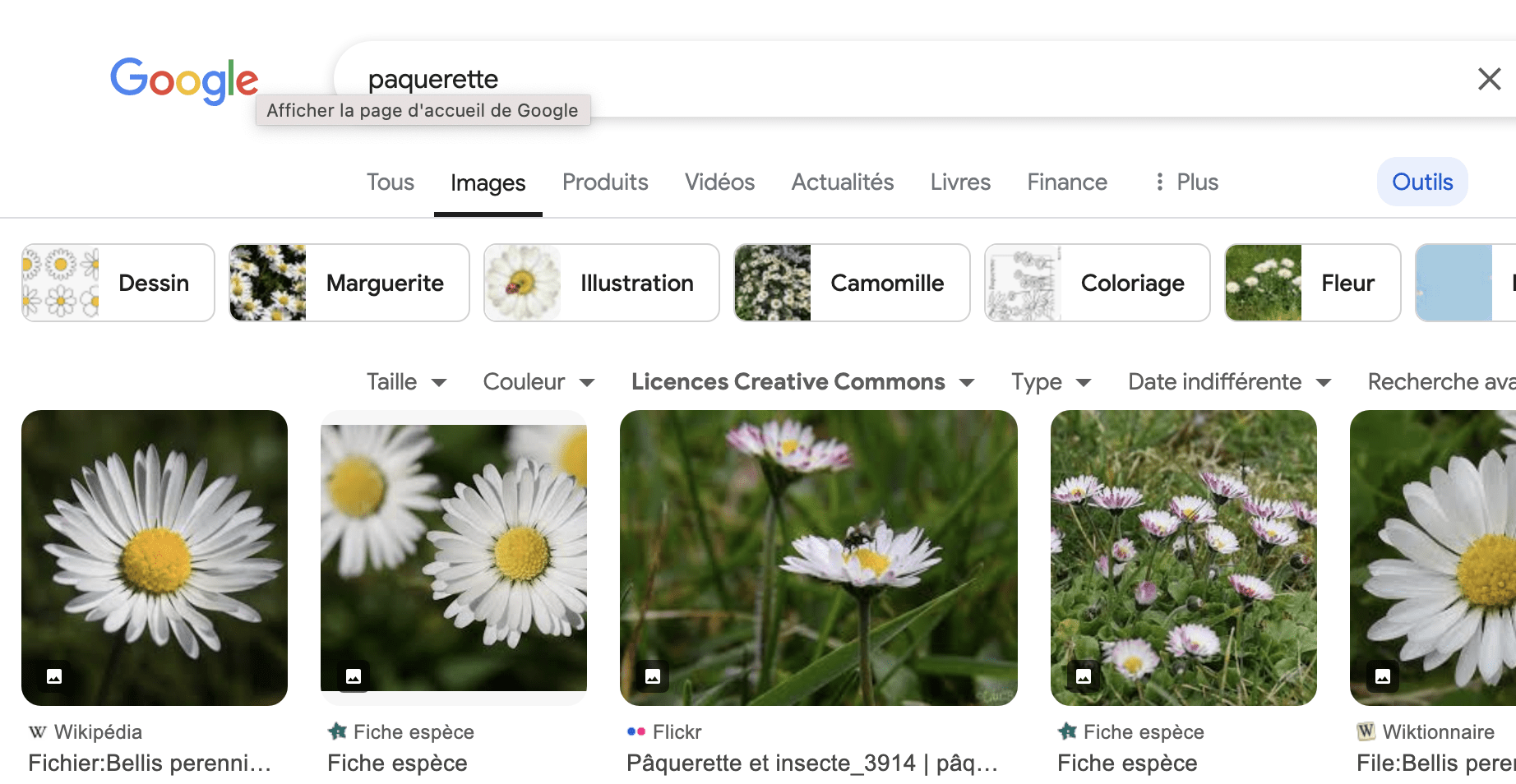
Task: Open the Date indifférente dropdown
Action: tap(1230, 382)
